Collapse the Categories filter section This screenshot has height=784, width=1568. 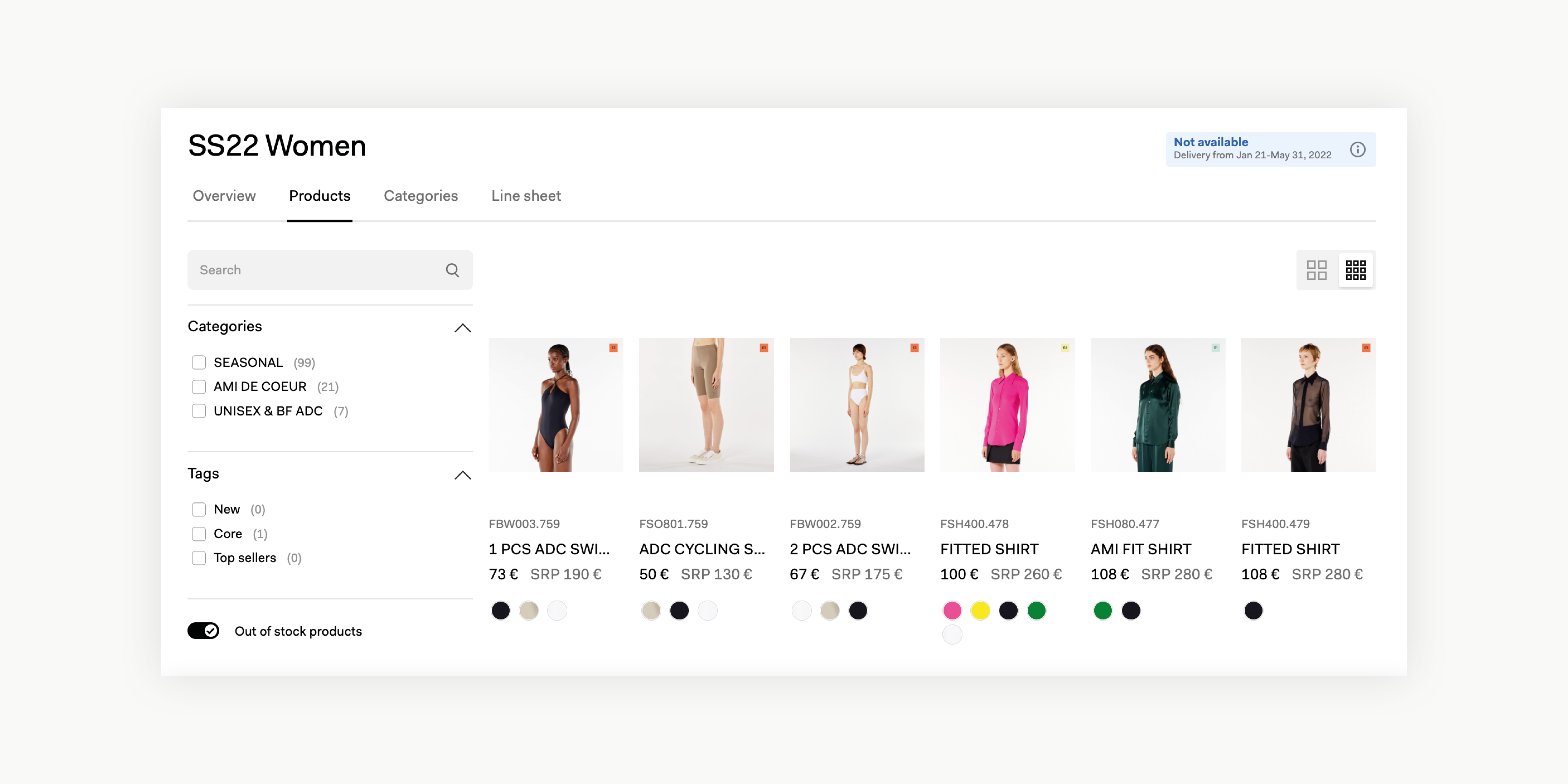coord(463,327)
